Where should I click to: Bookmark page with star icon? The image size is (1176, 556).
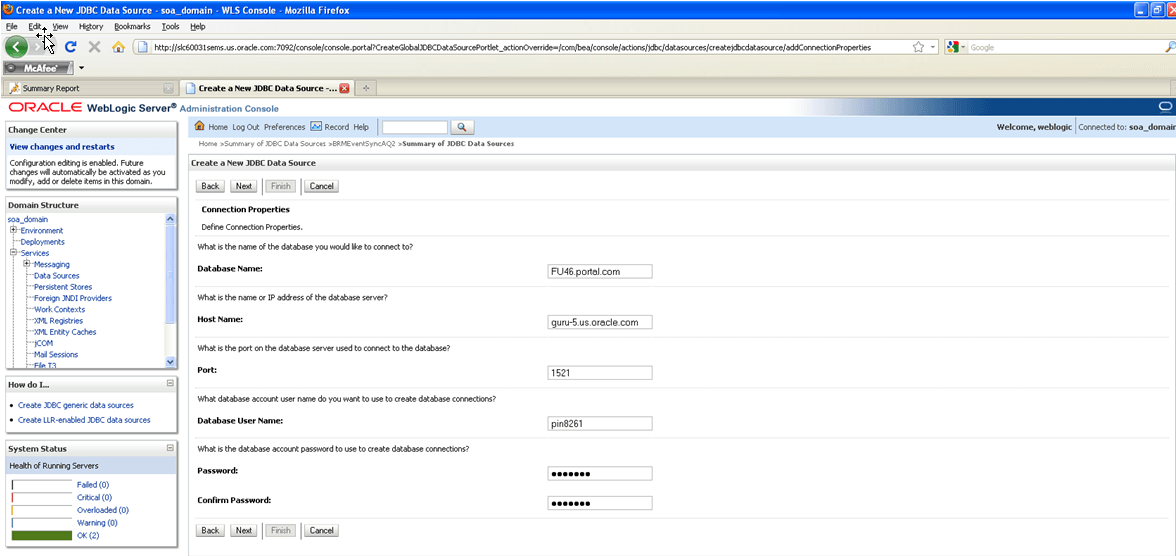[918, 47]
